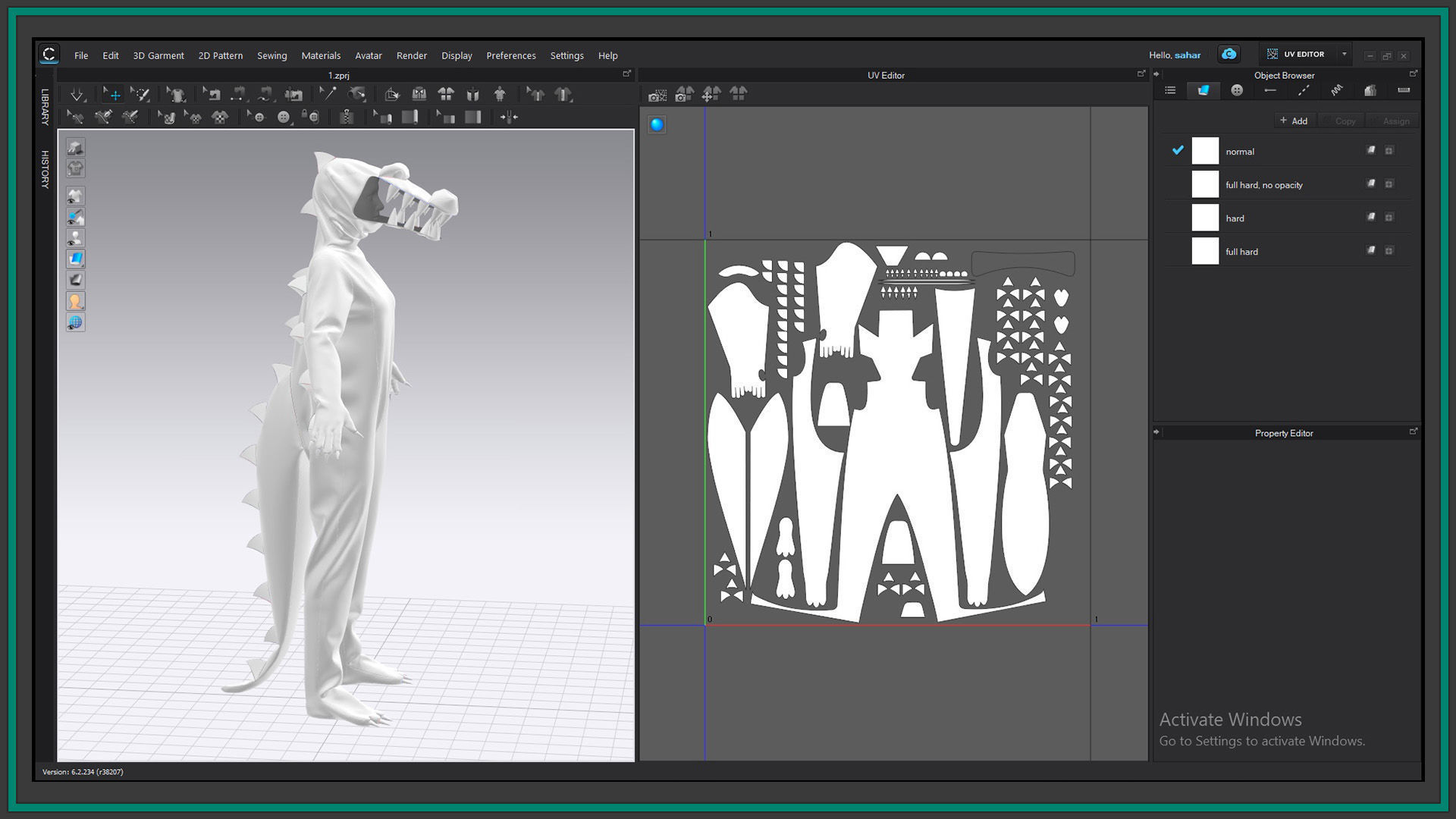
Task: Click the 'full hard, no opacity' swatch
Action: (1205, 184)
